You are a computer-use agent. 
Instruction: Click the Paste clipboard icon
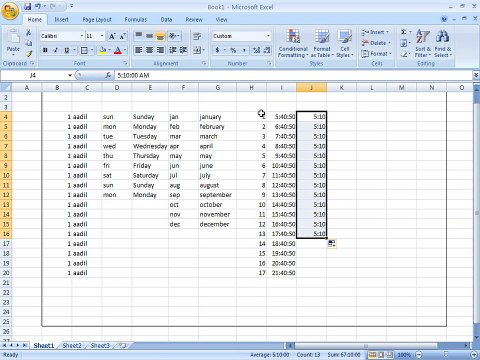click(x=13, y=37)
